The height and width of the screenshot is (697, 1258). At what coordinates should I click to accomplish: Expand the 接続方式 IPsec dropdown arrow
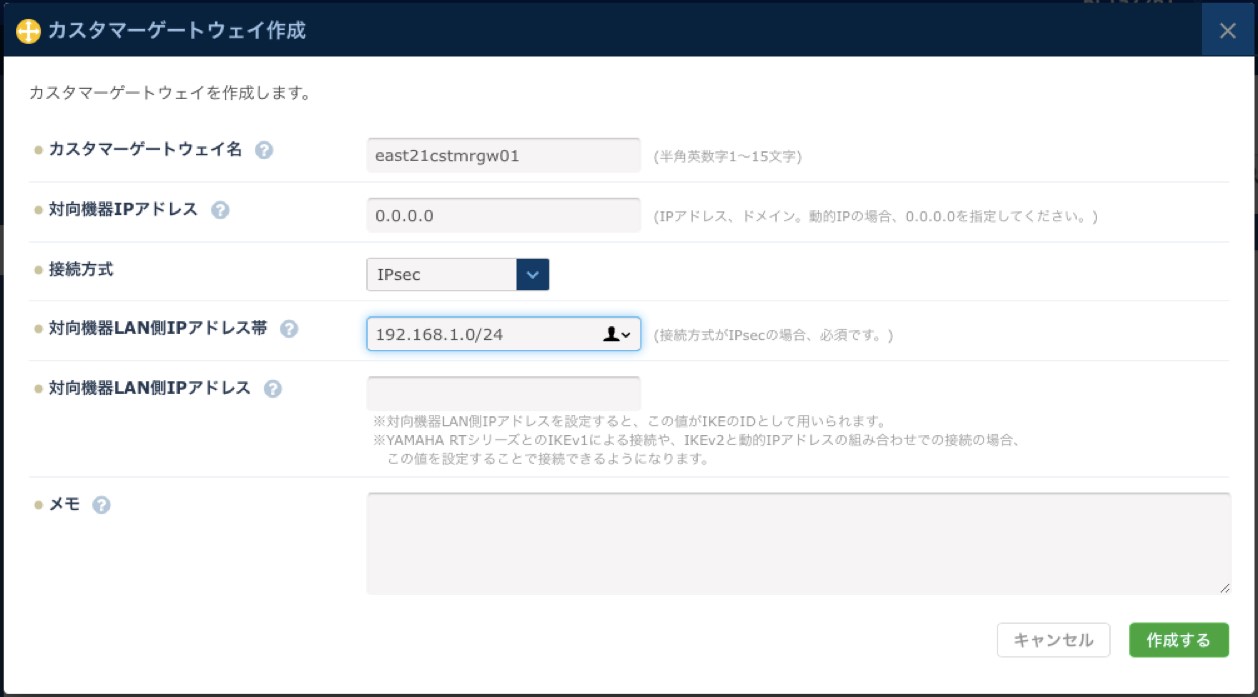coord(532,275)
